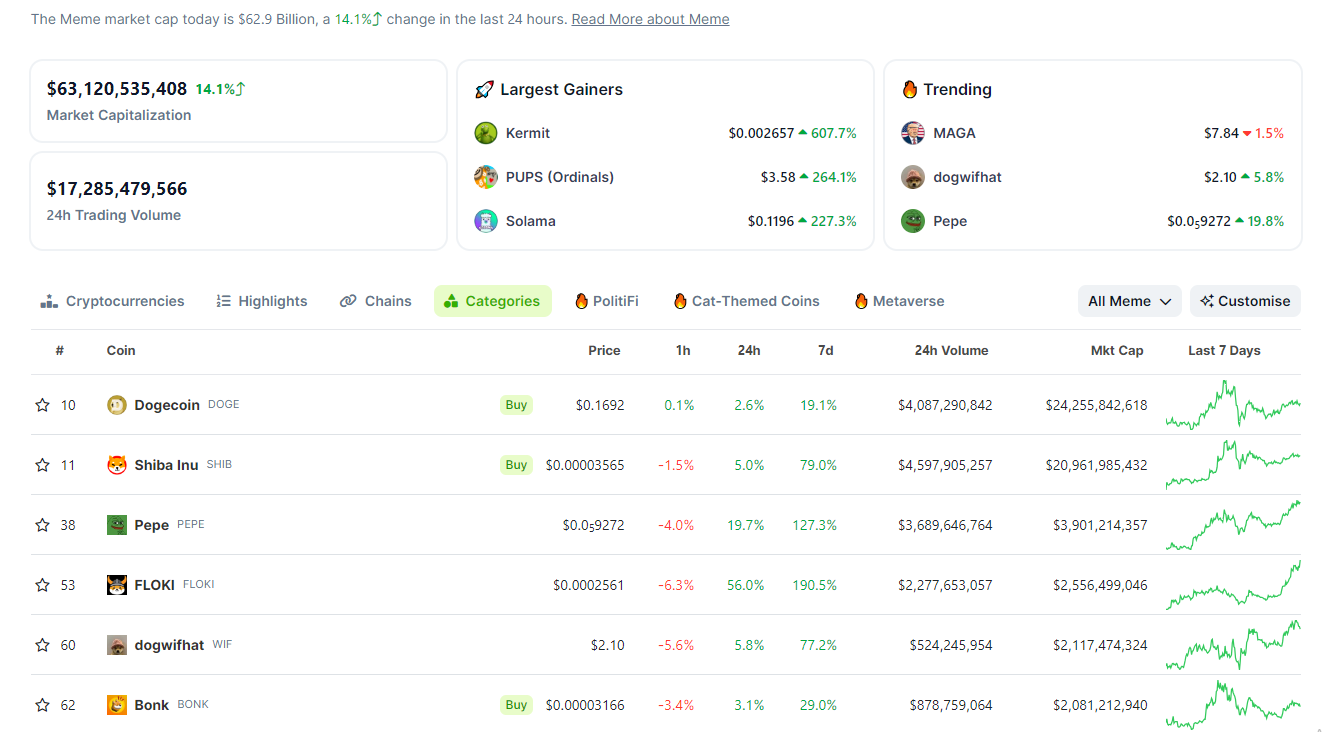The width and height of the screenshot is (1322, 732).
Task: Open the Metaverse category
Action: tap(899, 301)
